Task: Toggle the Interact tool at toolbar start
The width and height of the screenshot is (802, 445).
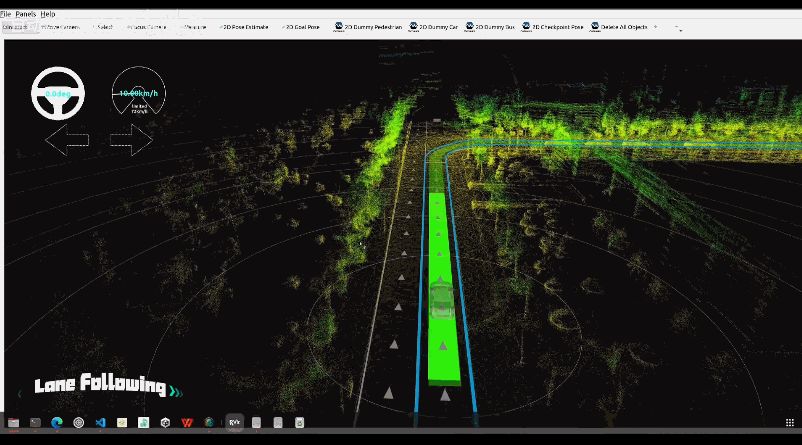Action: point(16,27)
